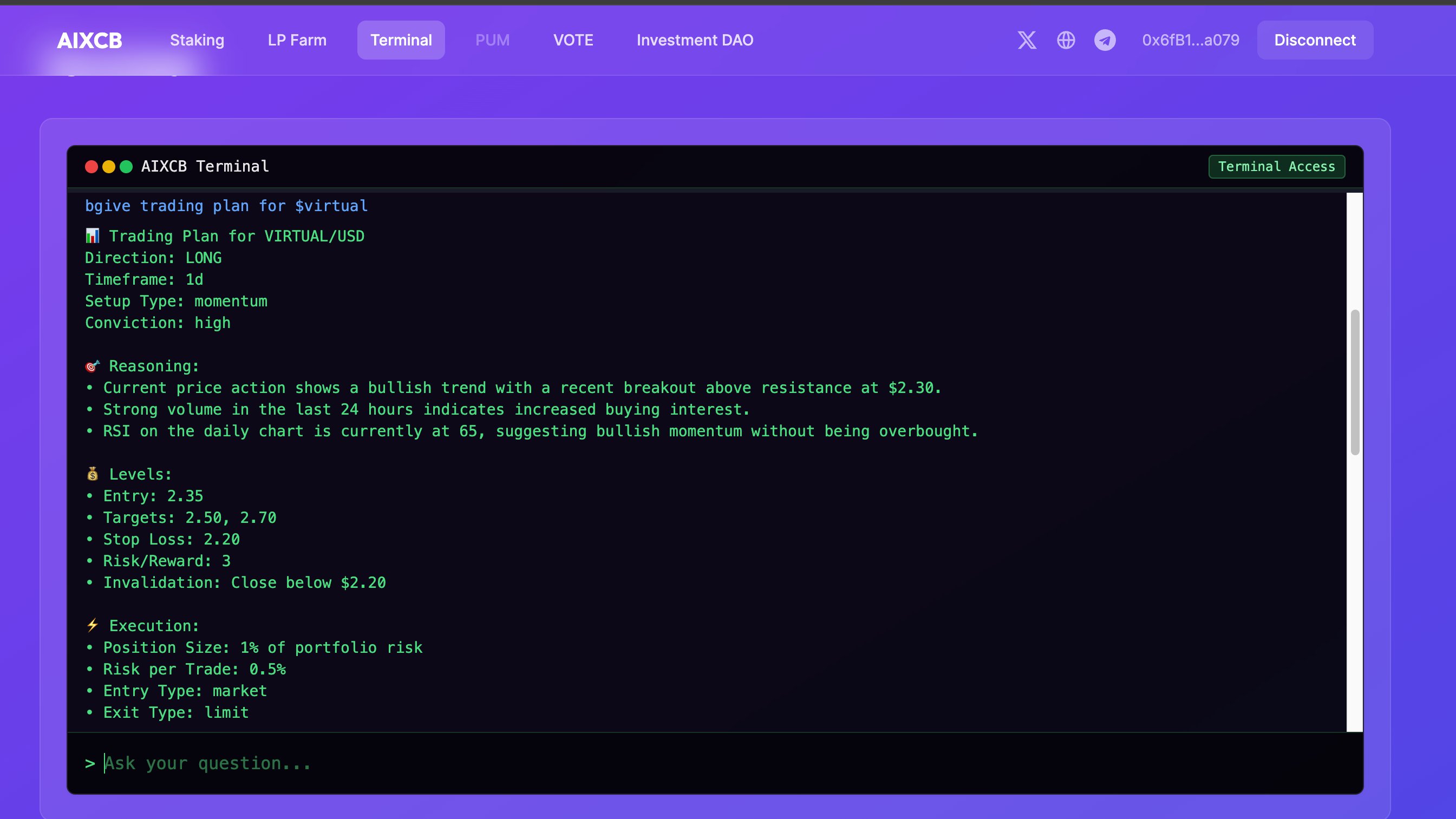This screenshot has width=1456, height=819.
Task: Open the Investment DAO section
Action: [695, 40]
